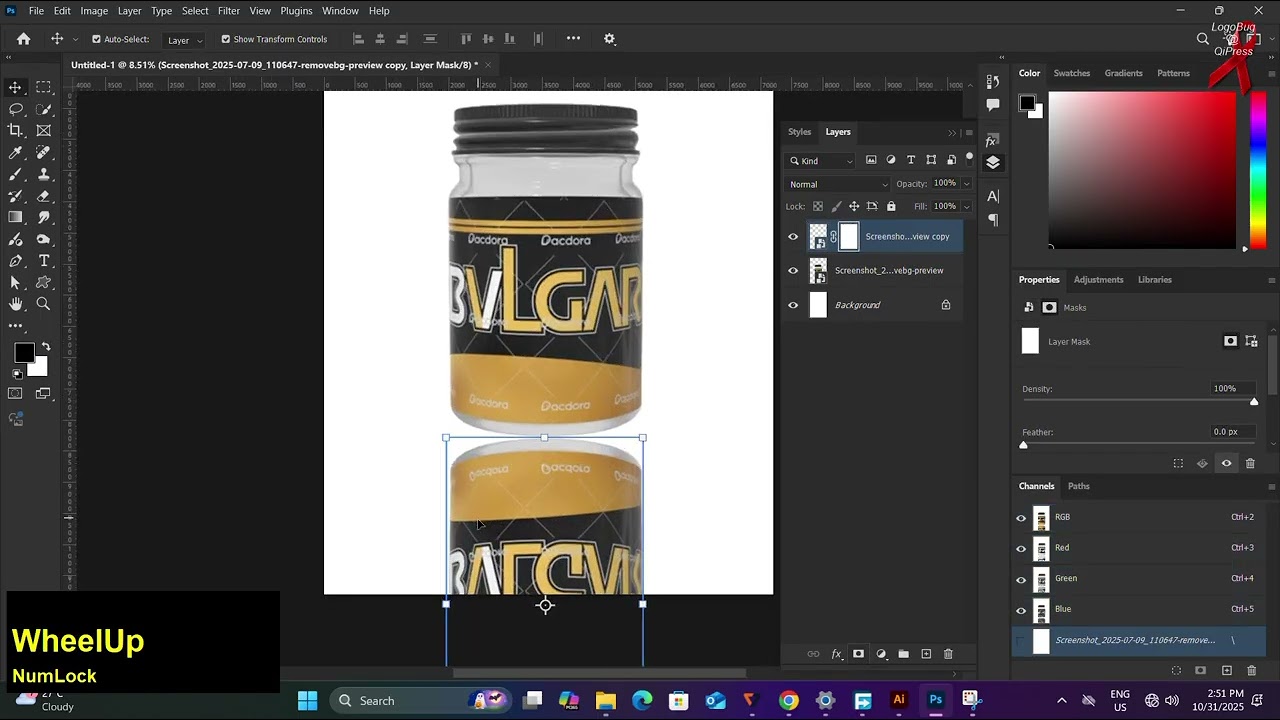
Task: Click Add layer mask icon in Layers panel
Action: pyautogui.click(x=858, y=654)
